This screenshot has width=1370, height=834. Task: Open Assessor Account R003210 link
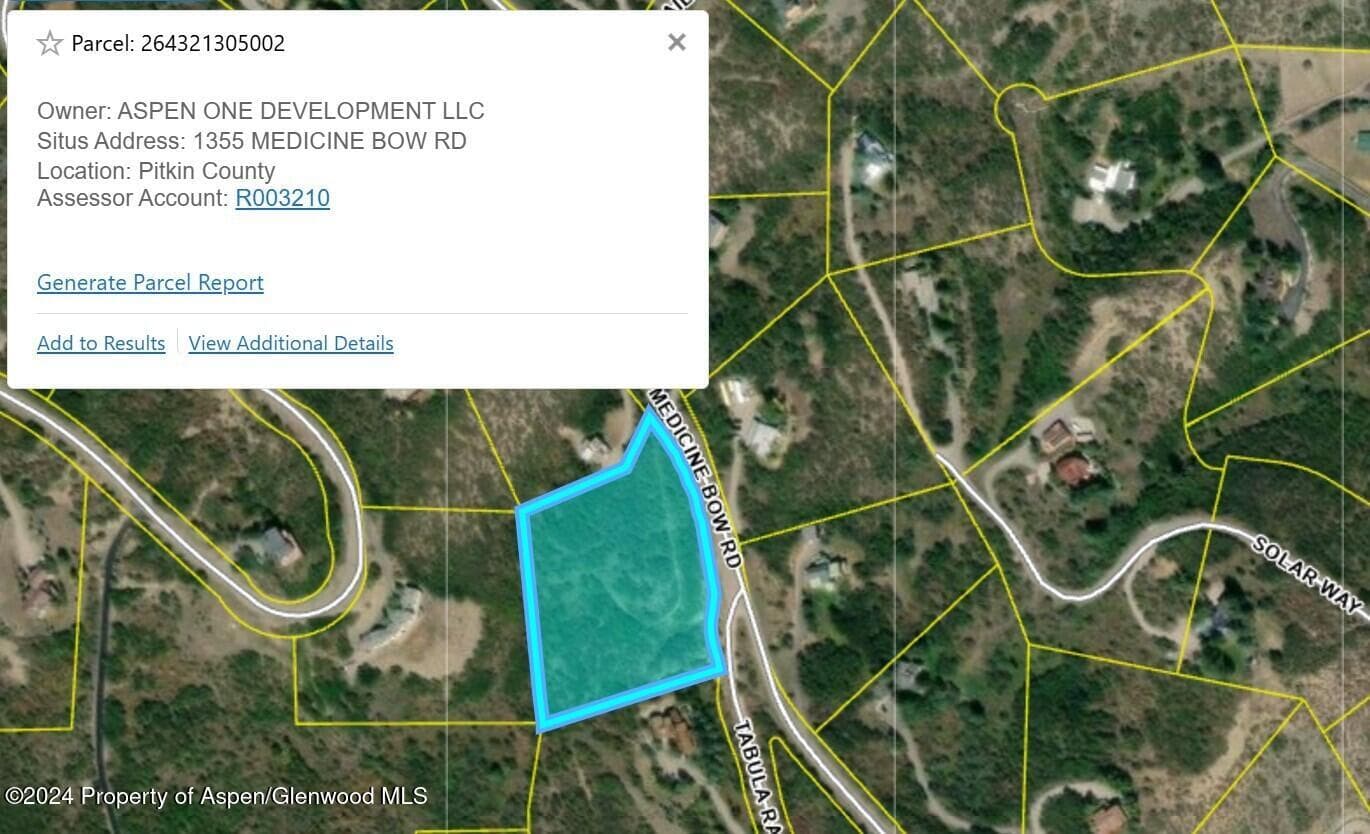[282, 198]
